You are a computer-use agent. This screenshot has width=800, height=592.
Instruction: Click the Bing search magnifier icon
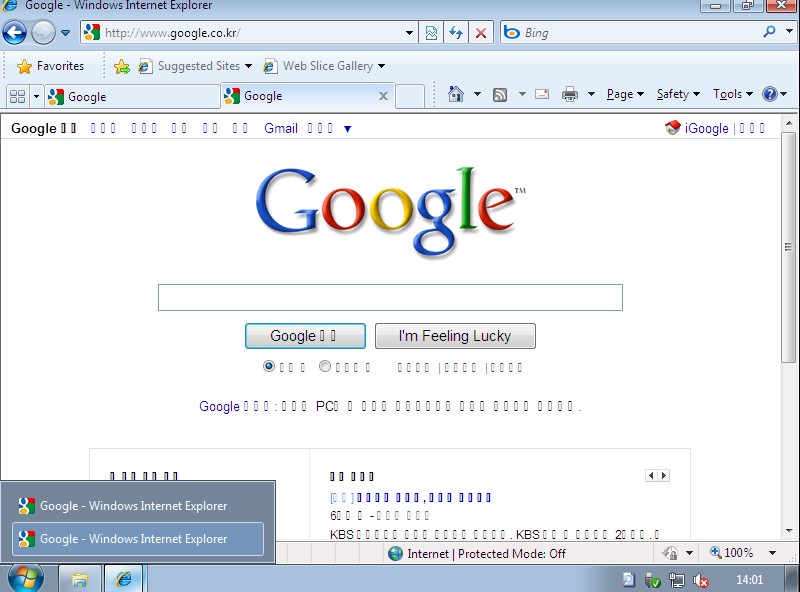(769, 32)
